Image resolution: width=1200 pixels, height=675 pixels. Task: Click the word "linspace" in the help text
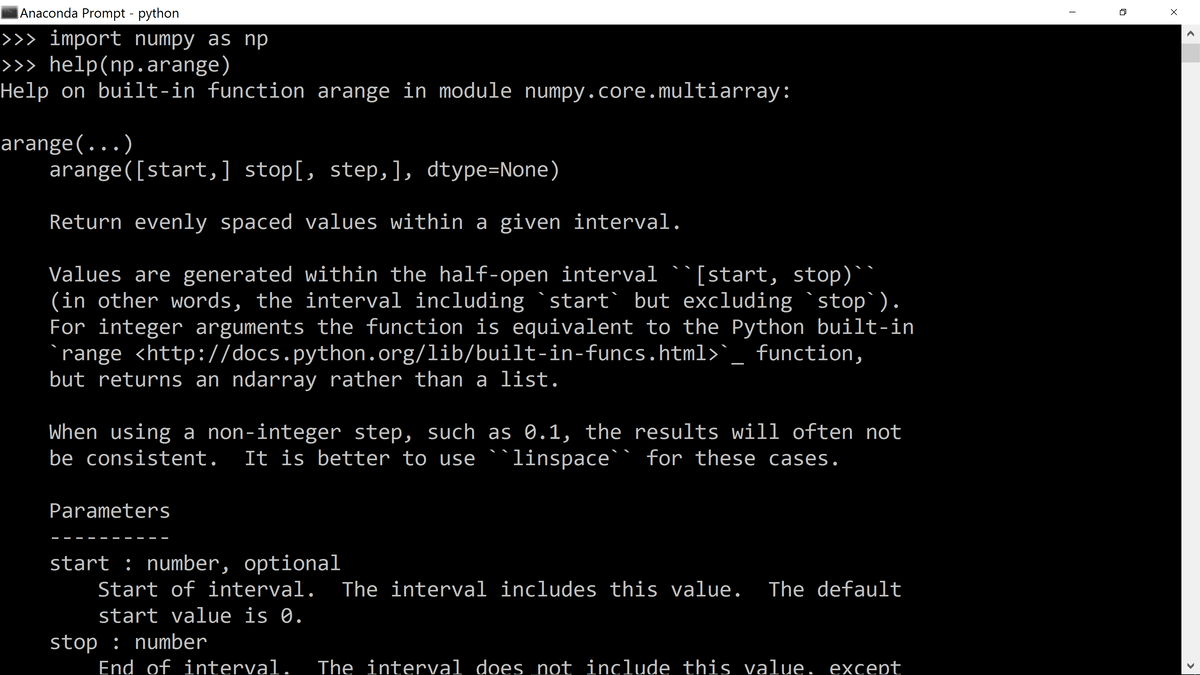[x=561, y=459]
